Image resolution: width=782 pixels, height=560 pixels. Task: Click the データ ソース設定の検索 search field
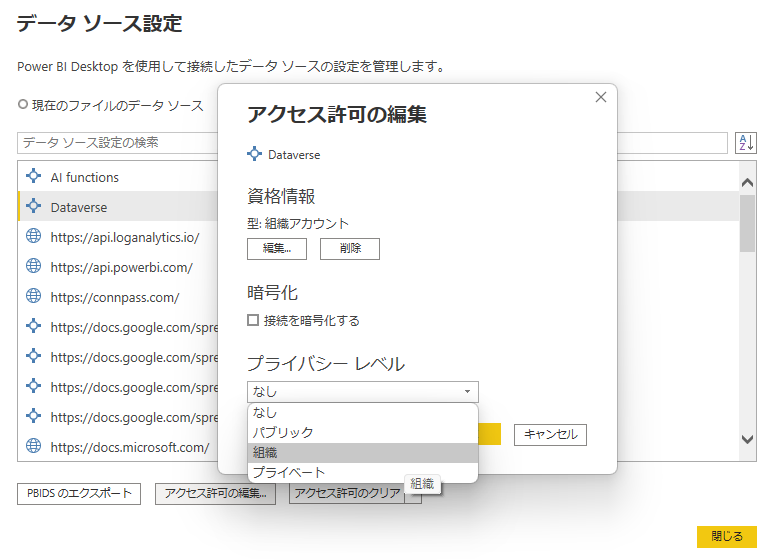pyautogui.click(x=120, y=143)
